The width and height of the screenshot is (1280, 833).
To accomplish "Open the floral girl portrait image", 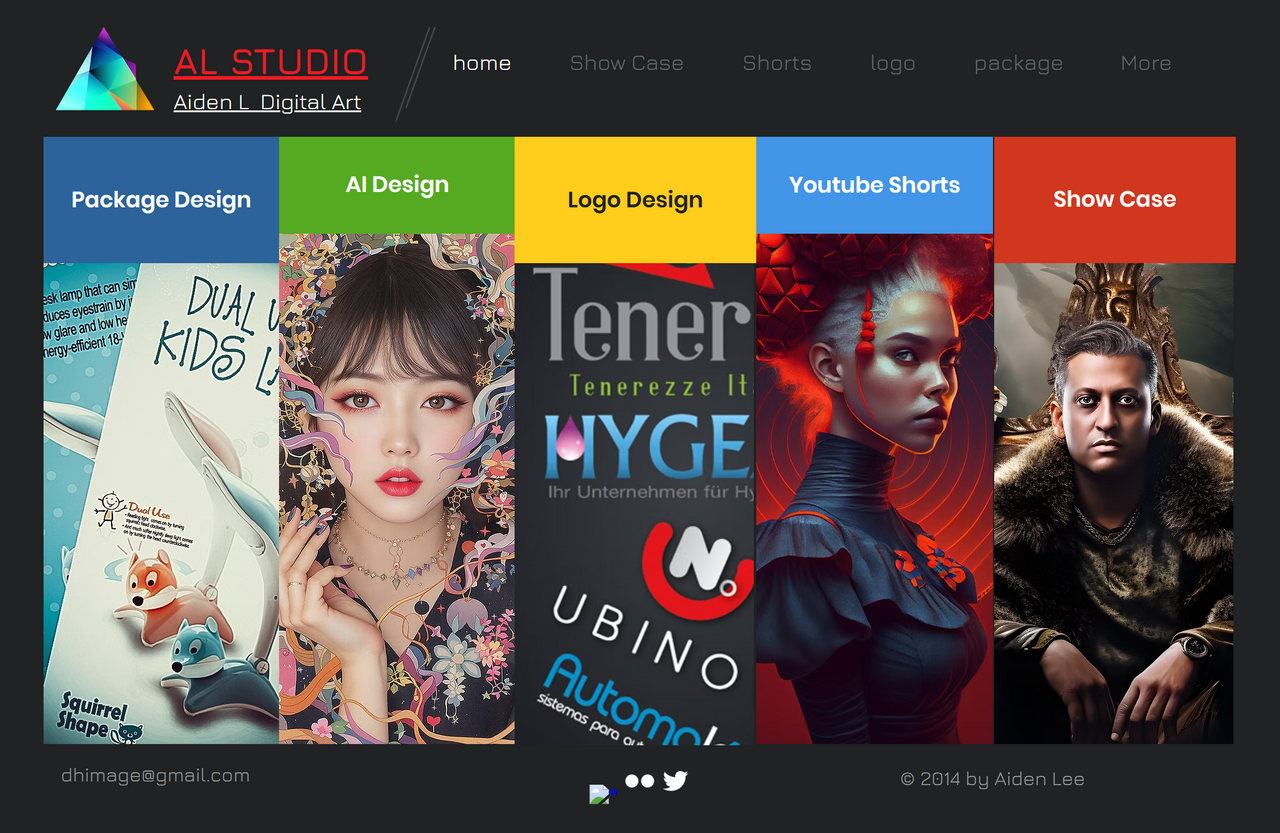I will 397,488.
